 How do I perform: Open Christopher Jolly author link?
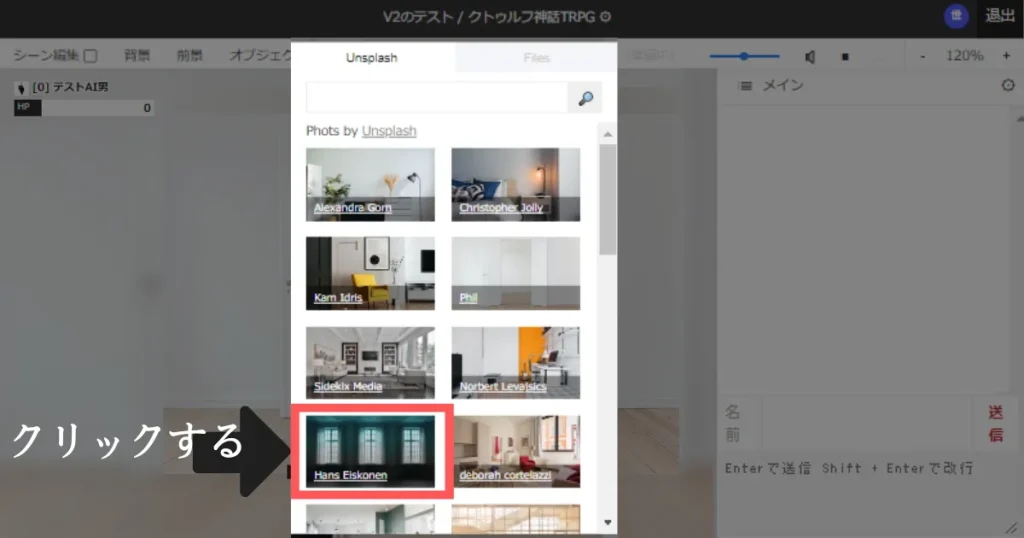(501, 208)
